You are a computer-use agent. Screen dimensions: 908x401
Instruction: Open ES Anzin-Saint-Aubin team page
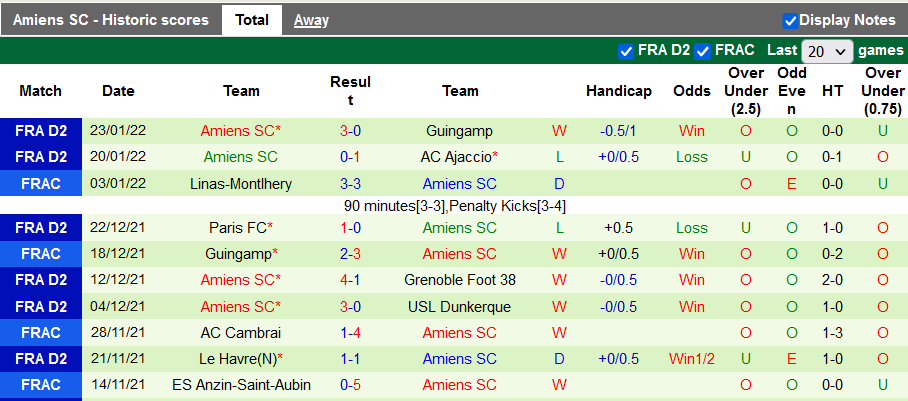[x=241, y=385]
